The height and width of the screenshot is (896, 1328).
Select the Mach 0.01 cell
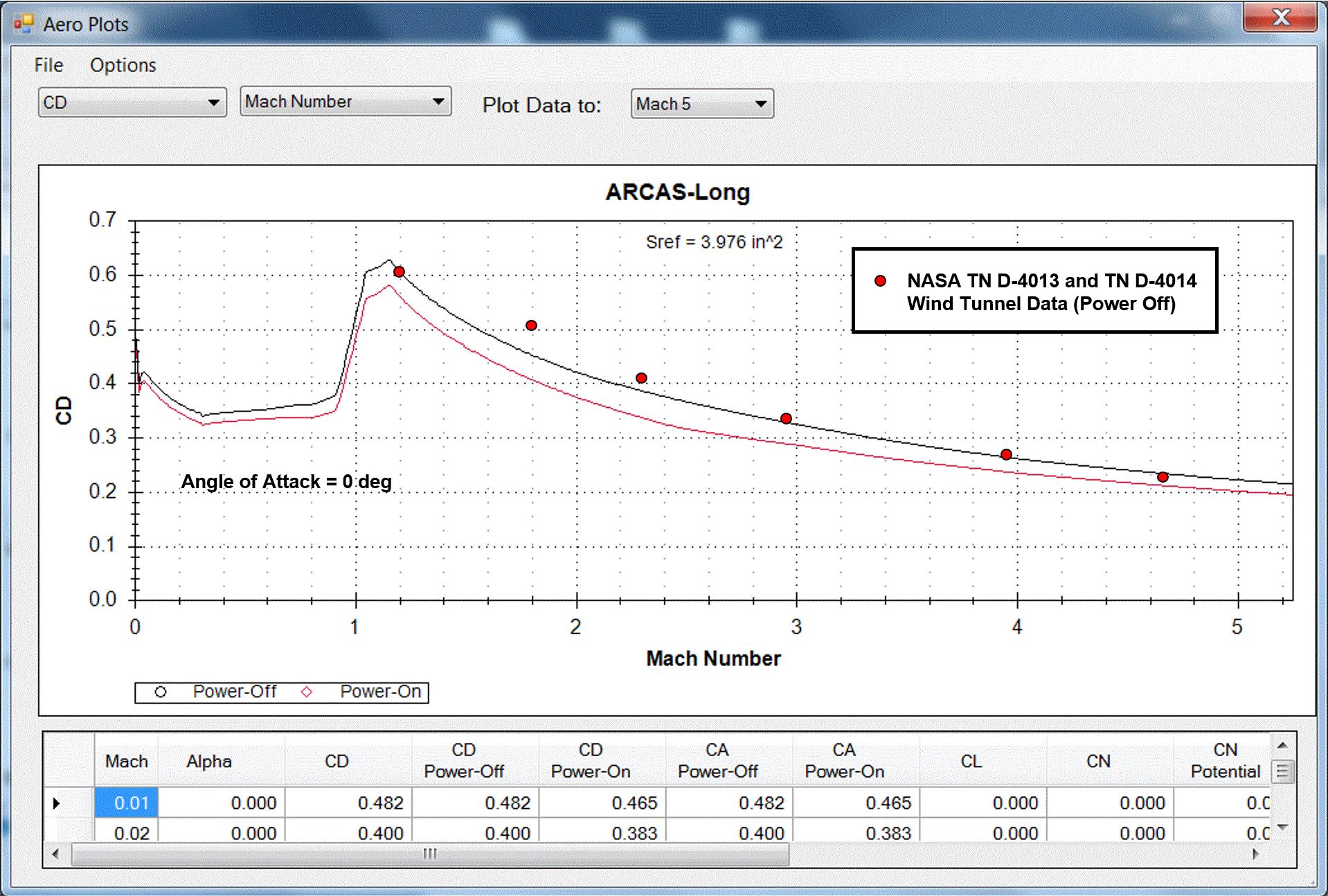point(127,803)
